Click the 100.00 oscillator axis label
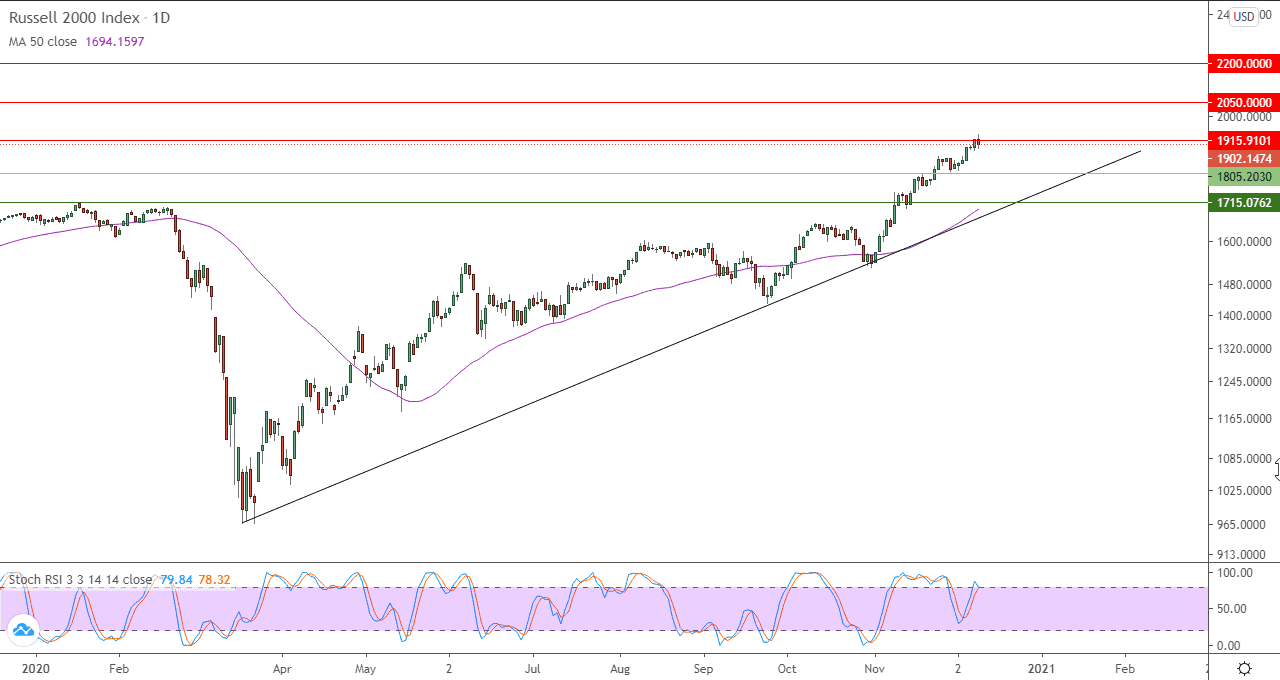1280x680 pixels. pyautogui.click(x=1233, y=573)
